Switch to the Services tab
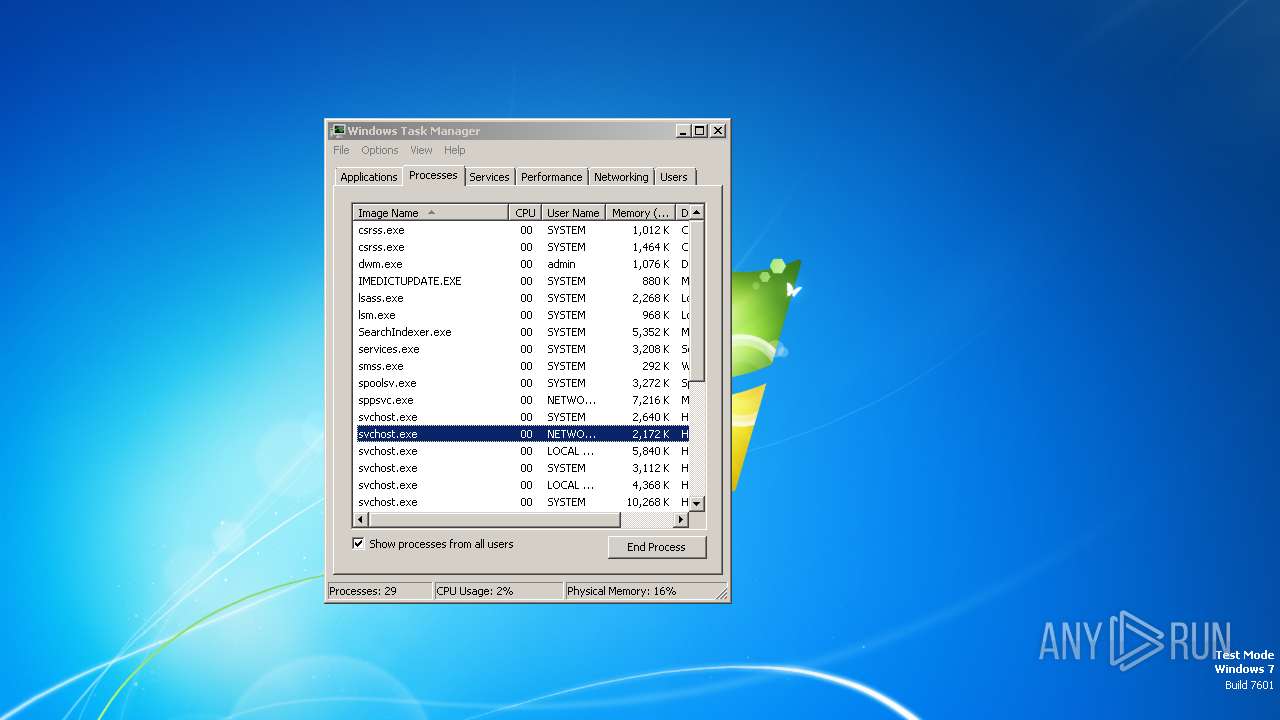Image resolution: width=1280 pixels, height=720 pixels. pos(489,177)
